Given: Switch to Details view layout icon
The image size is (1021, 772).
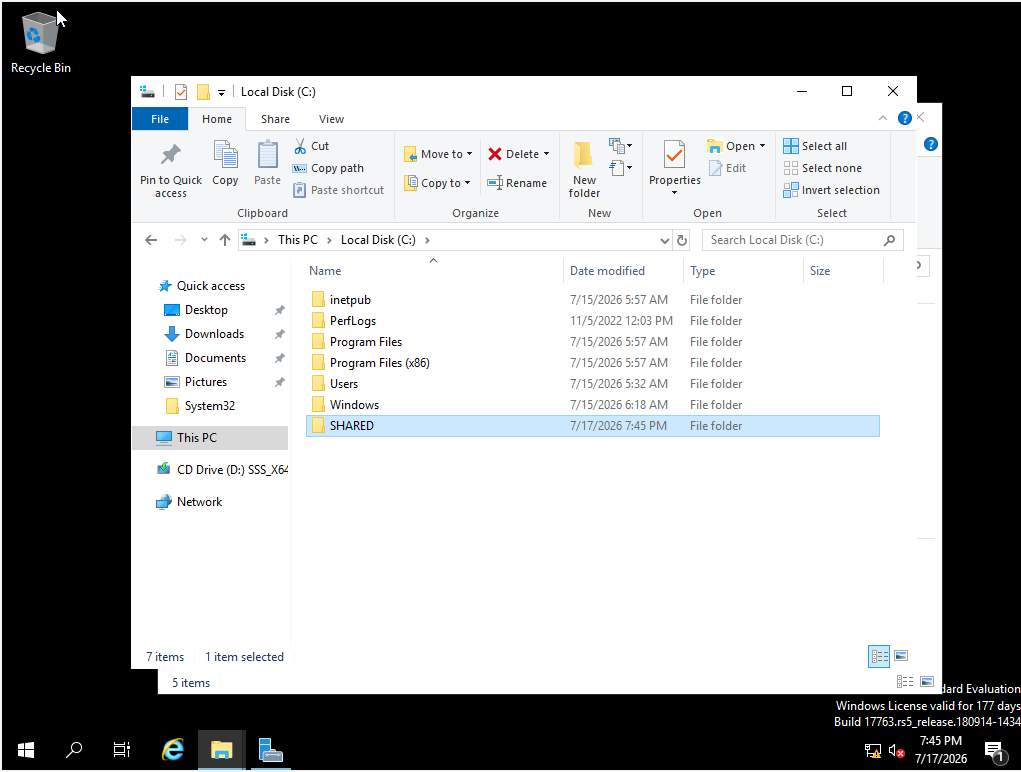Looking at the screenshot, I should point(879,656).
